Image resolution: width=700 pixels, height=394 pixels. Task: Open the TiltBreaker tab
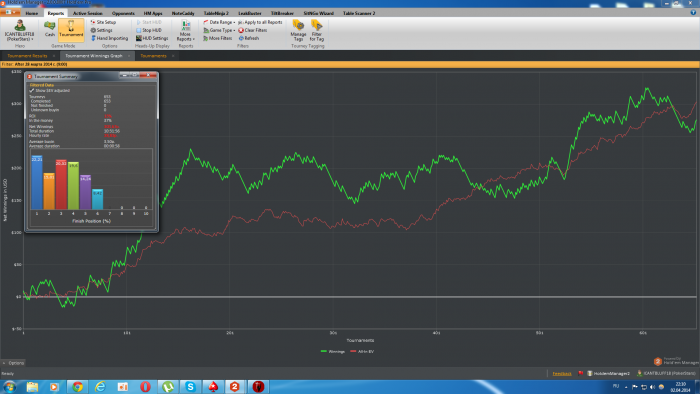[x=282, y=13]
